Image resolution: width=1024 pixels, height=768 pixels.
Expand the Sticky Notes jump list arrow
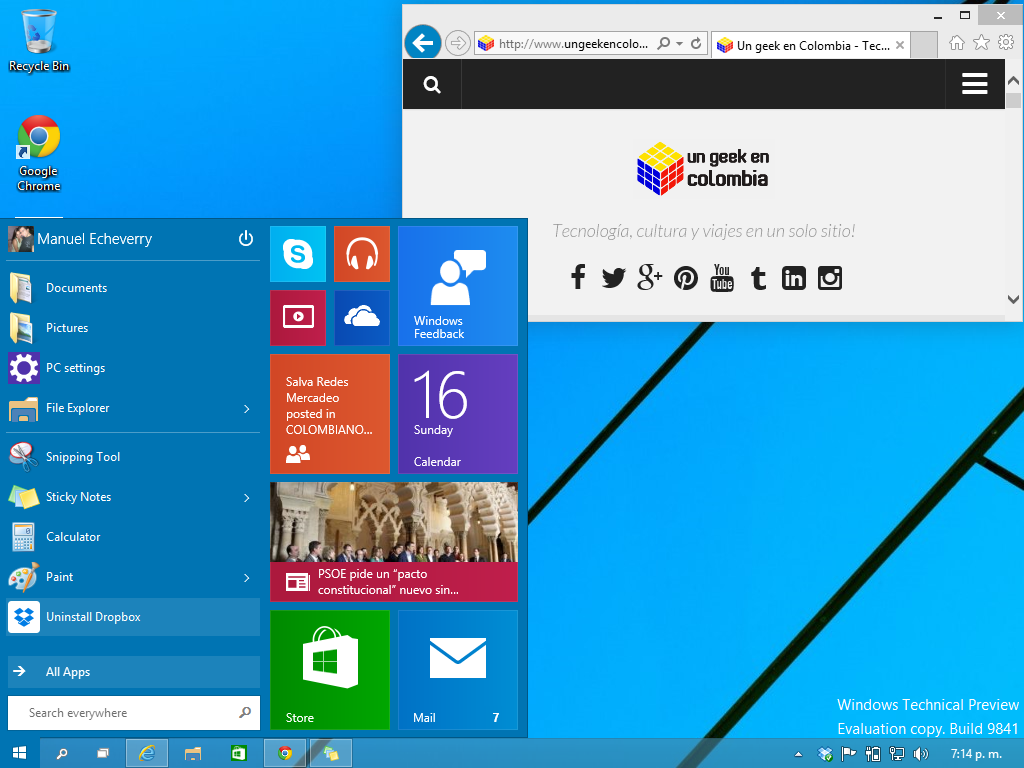pyautogui.click(x=247, y=498)
